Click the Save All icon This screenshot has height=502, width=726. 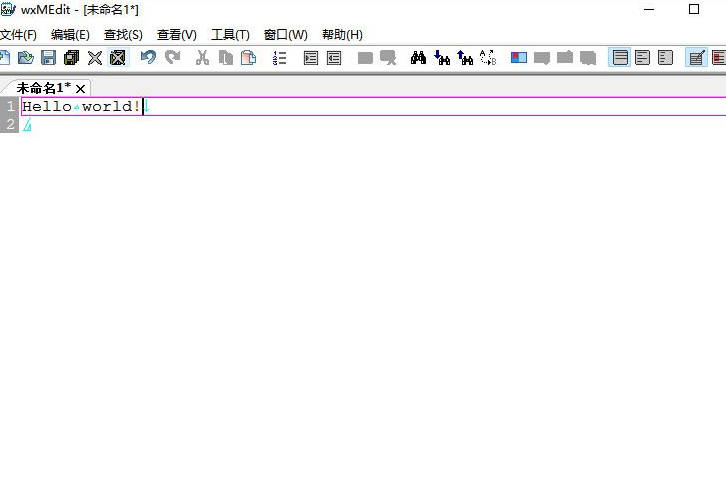71,58
